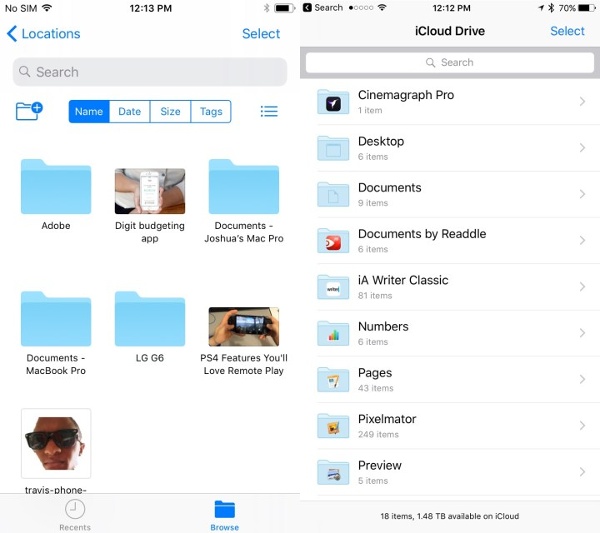Select the "Pixelmator" label

coord(387,419)
